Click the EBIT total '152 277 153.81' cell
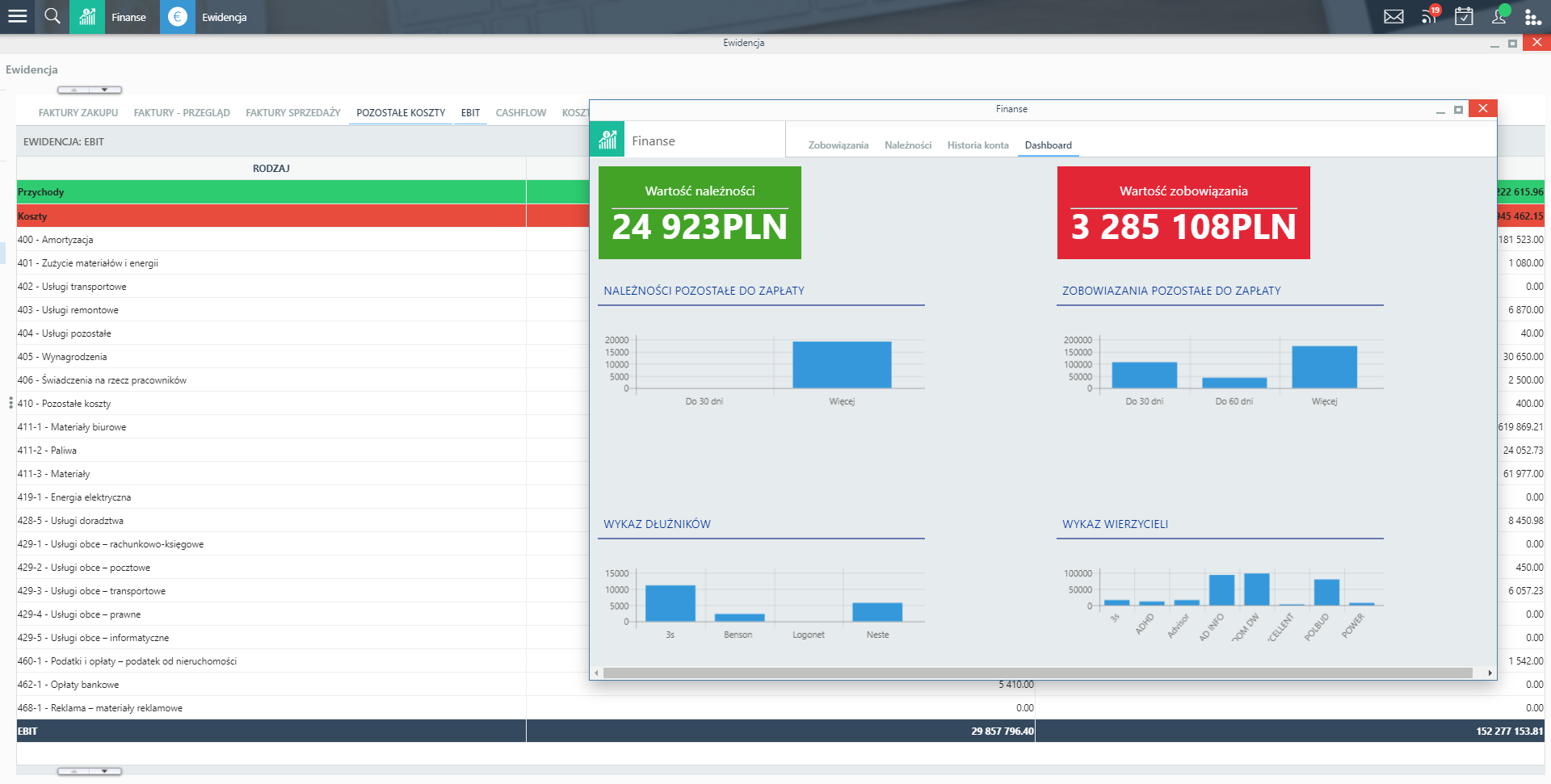The height and width of the screenshot is (784, 1551). click(x=1290, y=732)
